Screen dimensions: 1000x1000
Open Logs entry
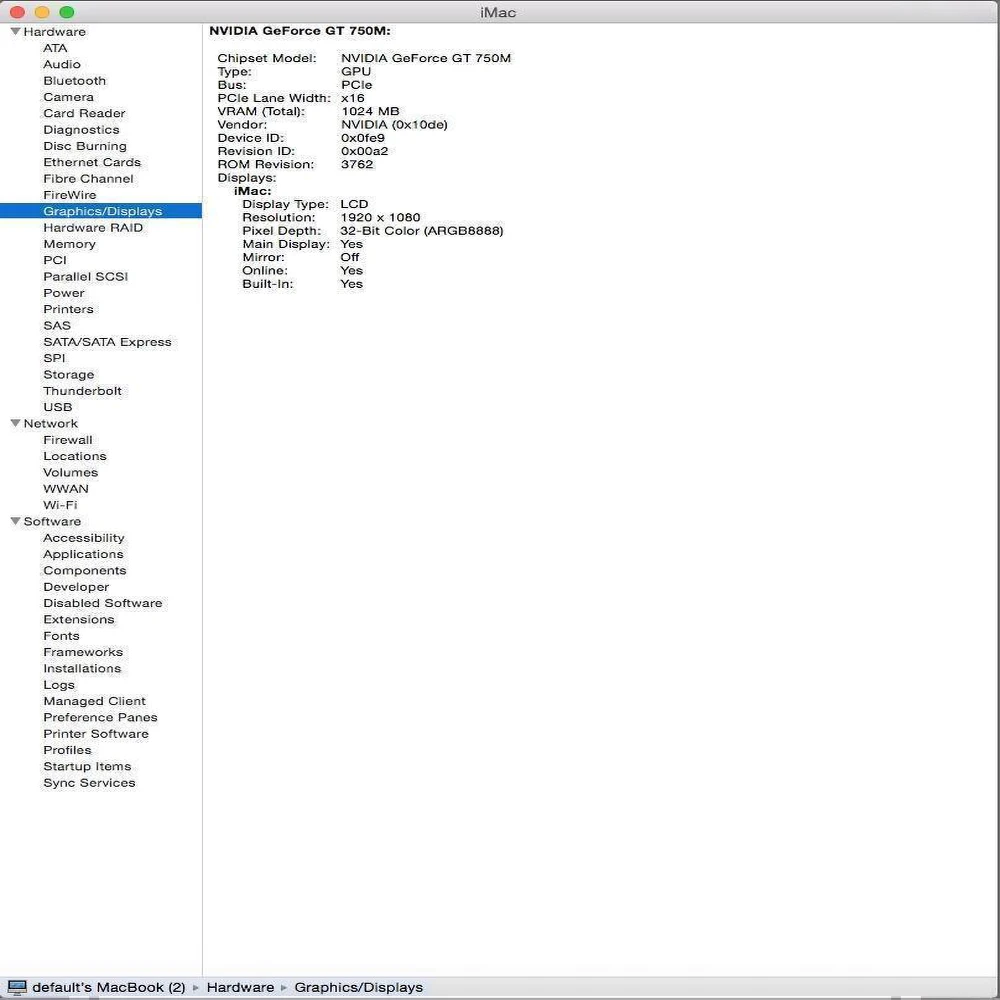[x=59, y=685]
